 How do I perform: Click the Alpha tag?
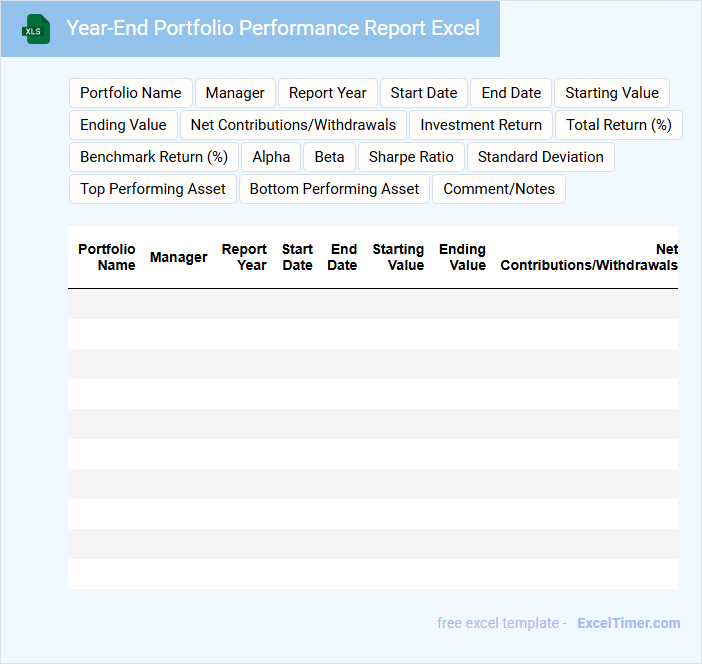(x=271, y=157)
